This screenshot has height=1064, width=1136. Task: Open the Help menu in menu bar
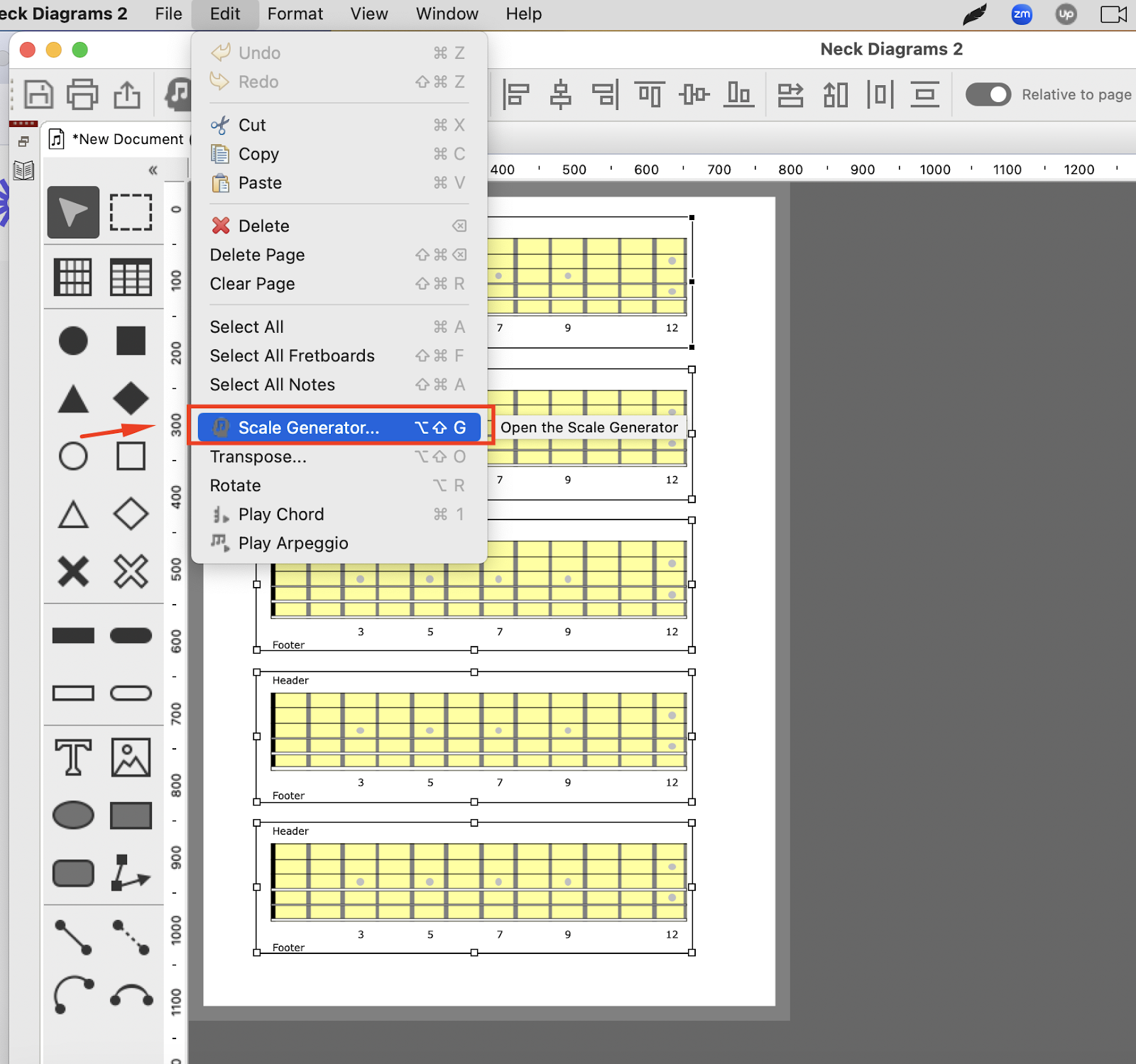pos(523,13)
